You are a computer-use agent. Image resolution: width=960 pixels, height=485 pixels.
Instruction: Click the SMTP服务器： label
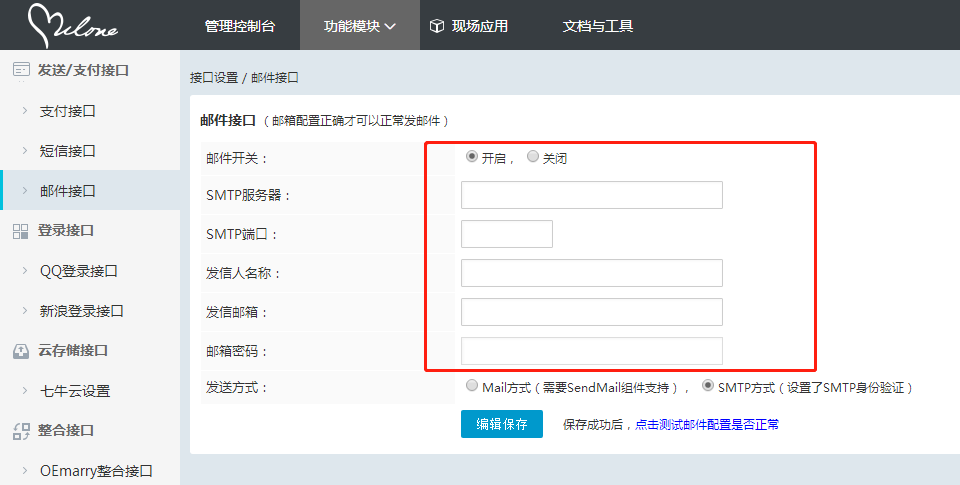coord(248,195)
